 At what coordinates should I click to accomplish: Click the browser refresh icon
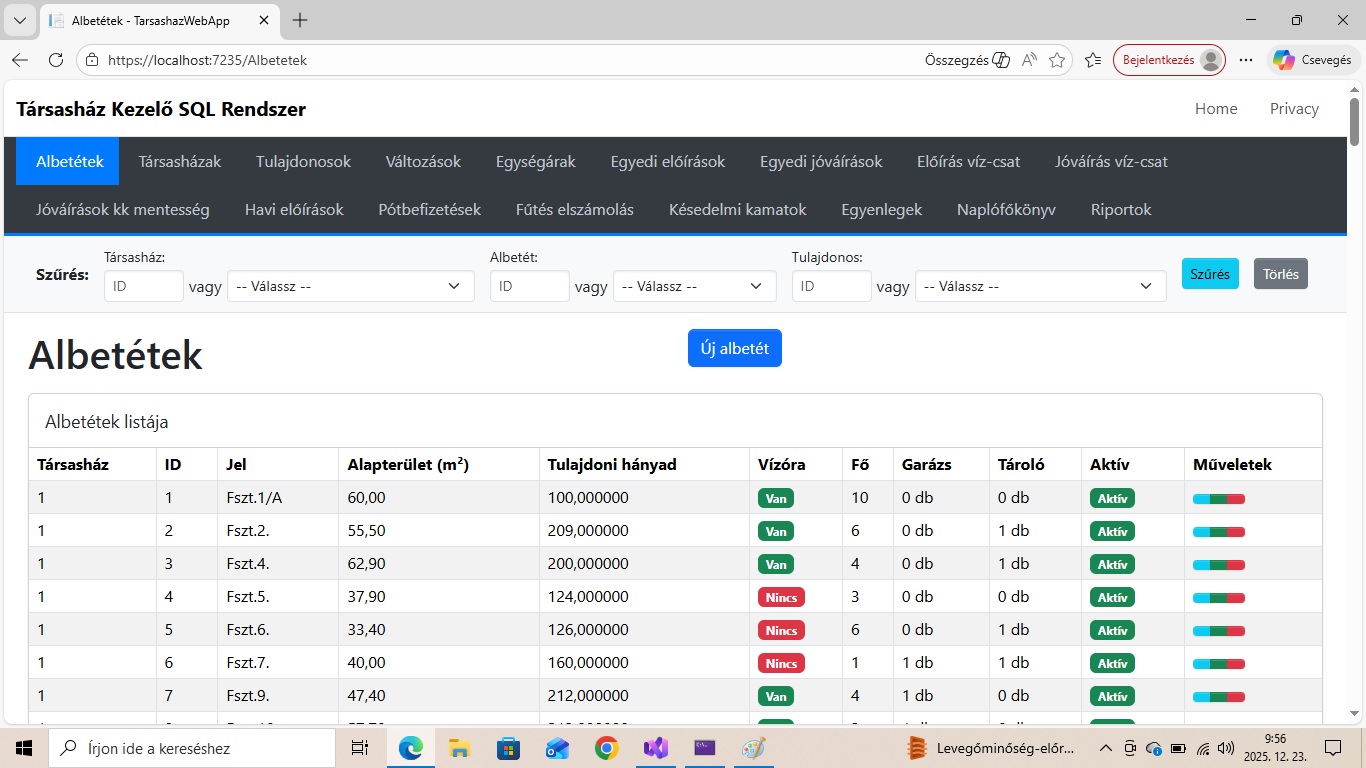(x=56, y=60)
